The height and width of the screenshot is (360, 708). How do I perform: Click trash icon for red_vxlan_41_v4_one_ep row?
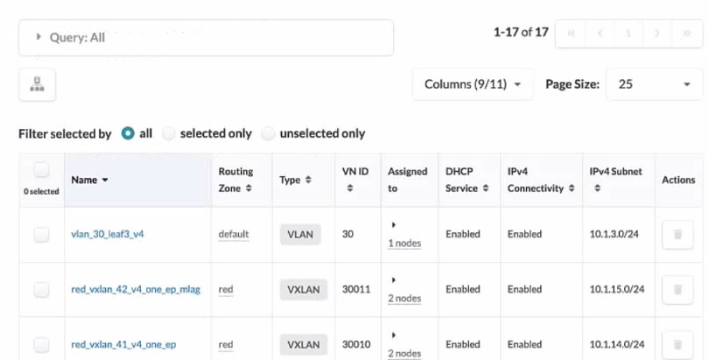[677, 345]
